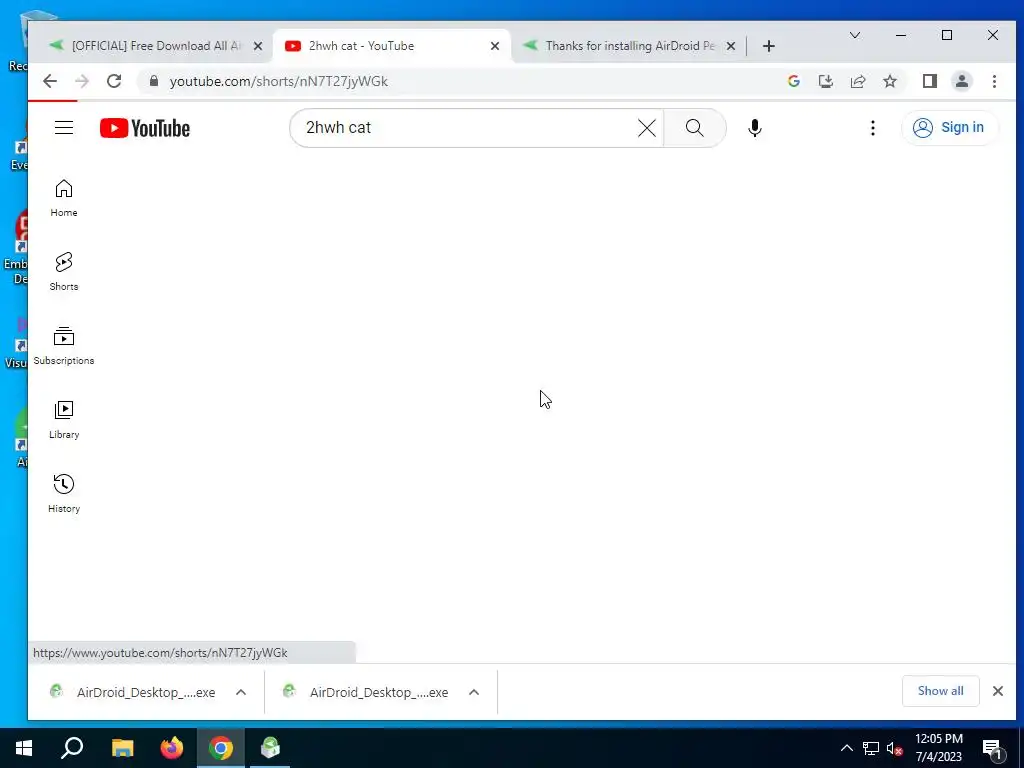
Task: Click the Google icon in address bar
Action: (794, 81)
